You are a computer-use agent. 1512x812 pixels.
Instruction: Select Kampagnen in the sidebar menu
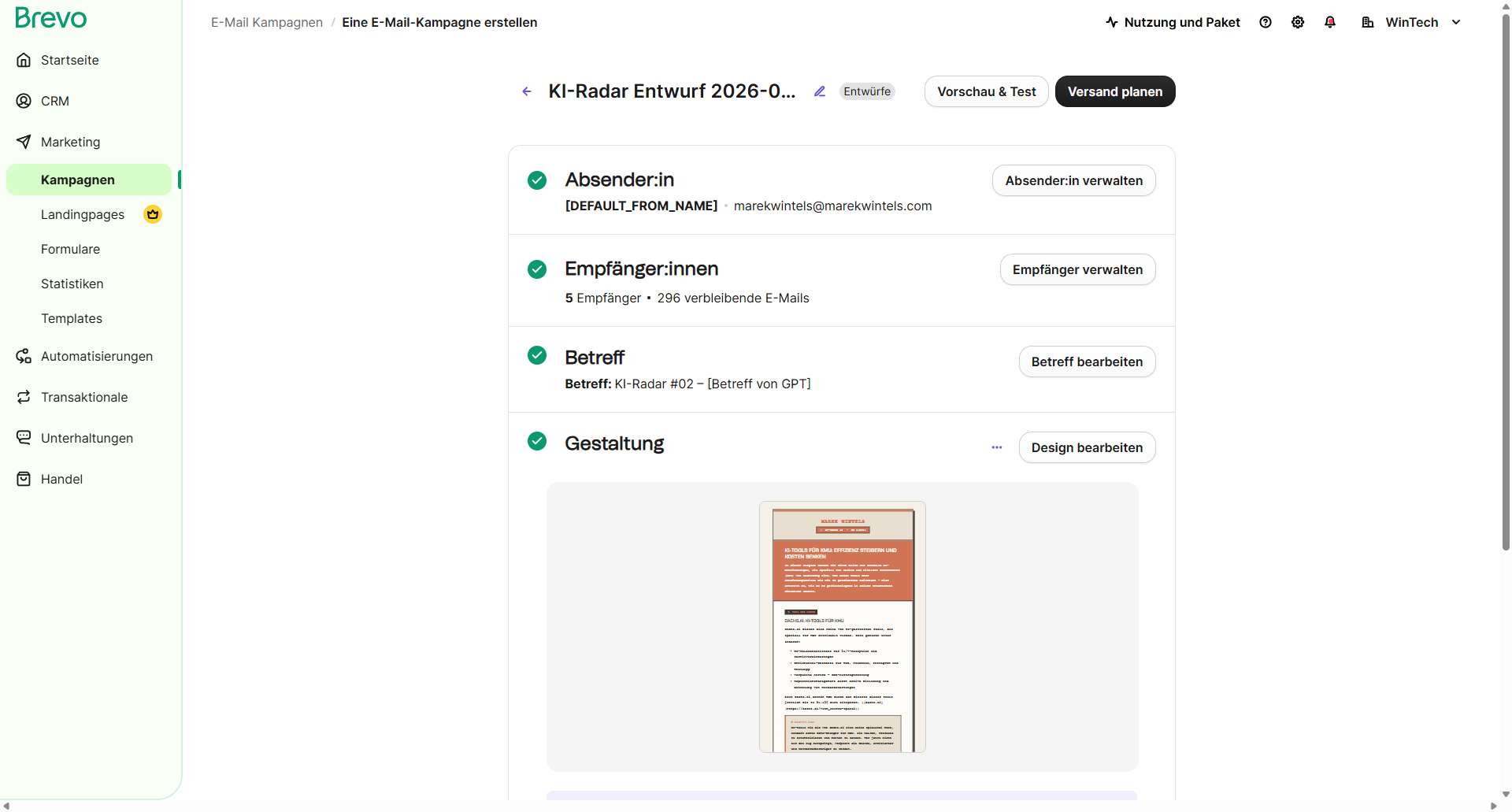tap(78, 180)
